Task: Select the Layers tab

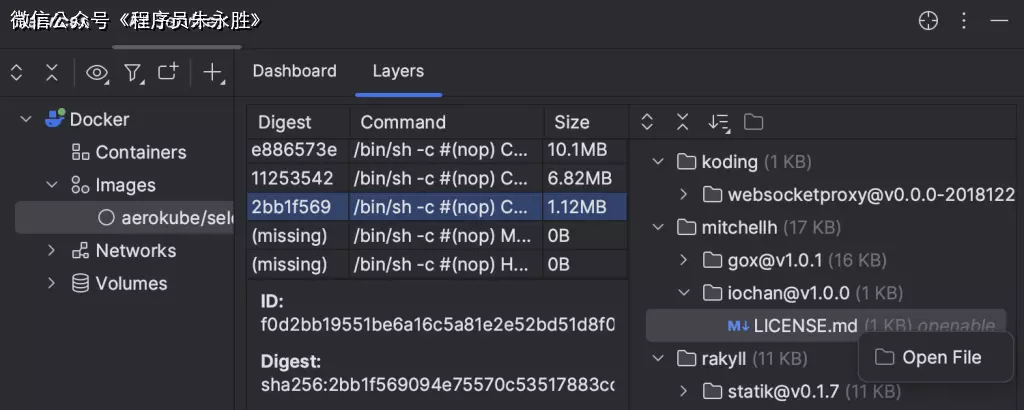Action: (x=398, y=71)
